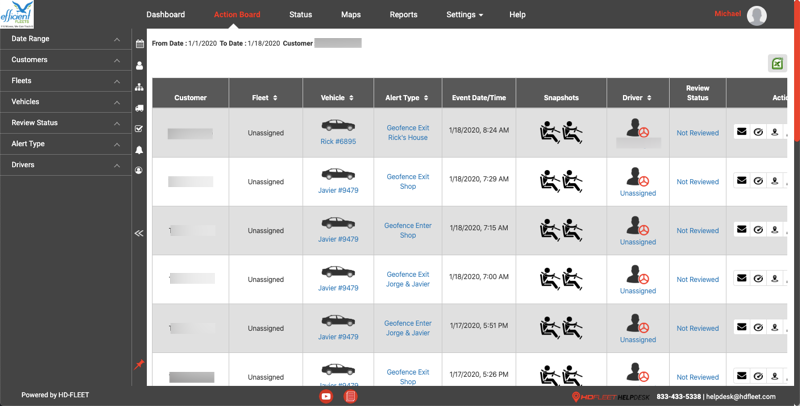Open the red document icon in footer
Image resolution: width=800 pixels, height=406 pixels.
click(350, 396)
